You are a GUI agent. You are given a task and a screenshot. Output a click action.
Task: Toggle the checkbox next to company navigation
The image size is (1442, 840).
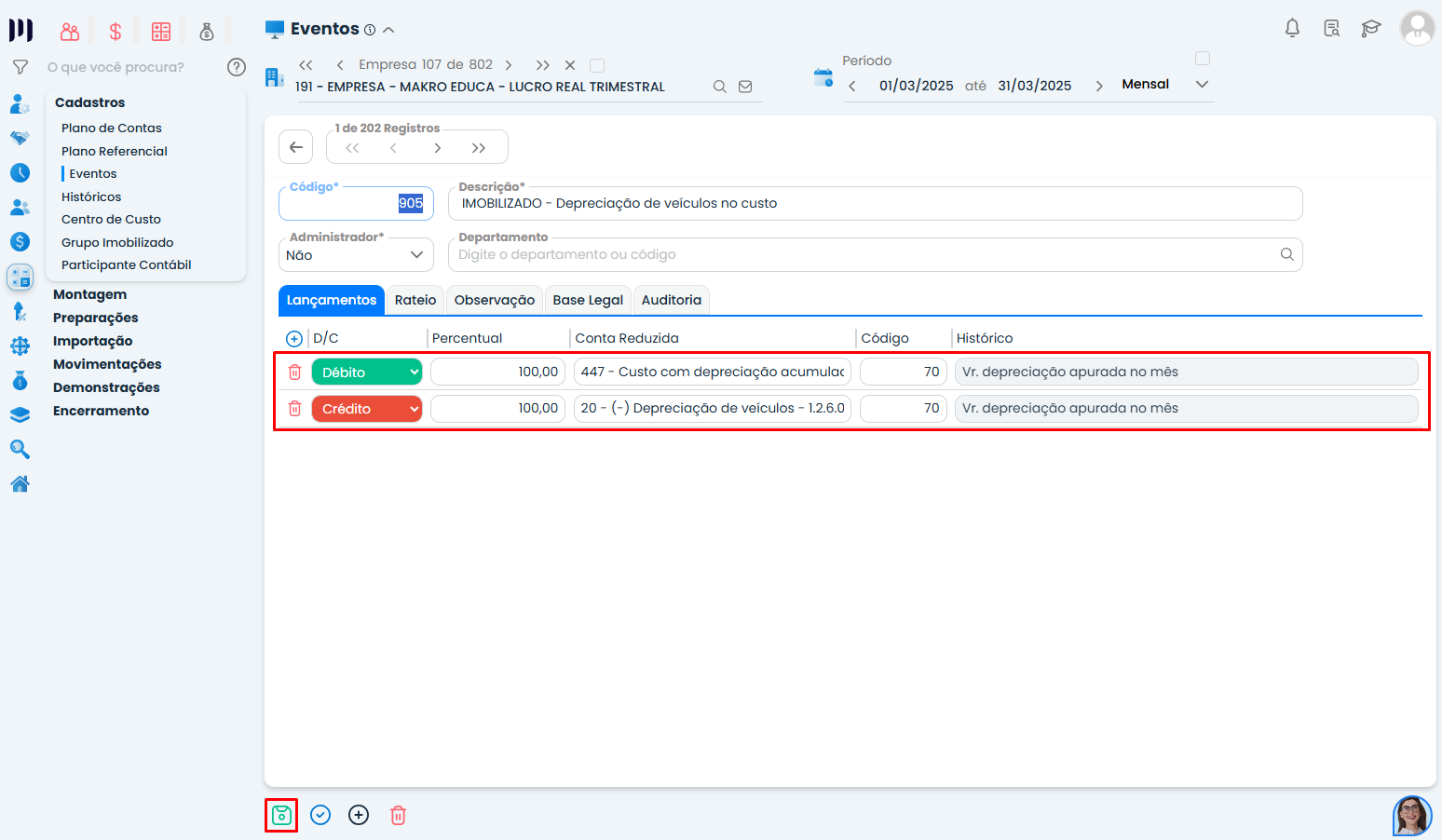point(597,65)
